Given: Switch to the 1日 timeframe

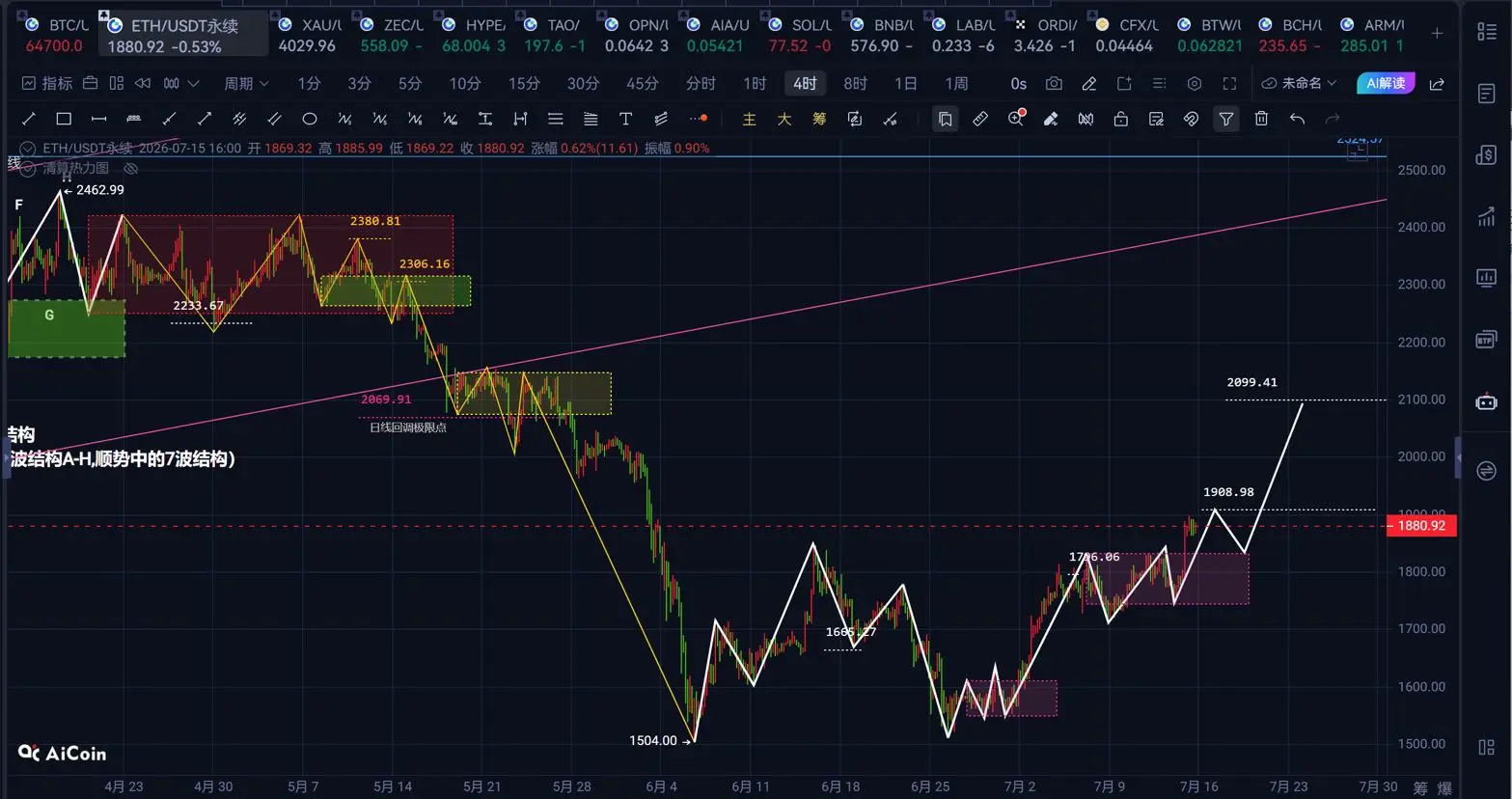Looking at the screenshot, I should tap(905, 84).
